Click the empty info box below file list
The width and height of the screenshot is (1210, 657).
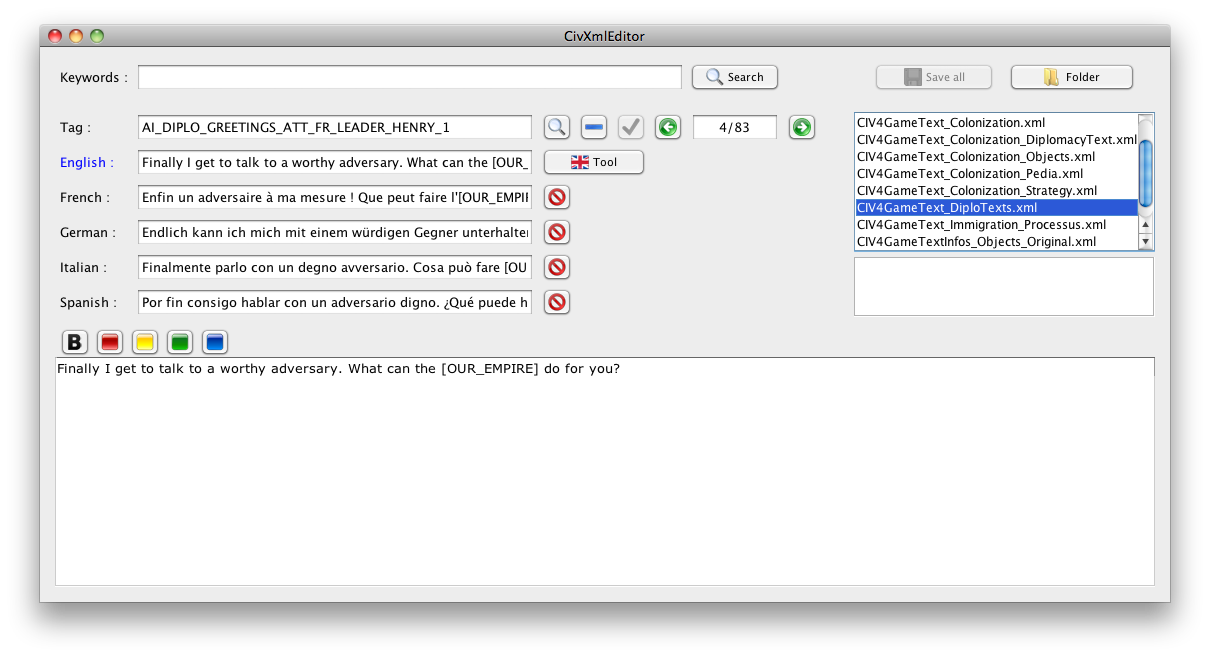pyautogui.click(x=1004, y=286)
